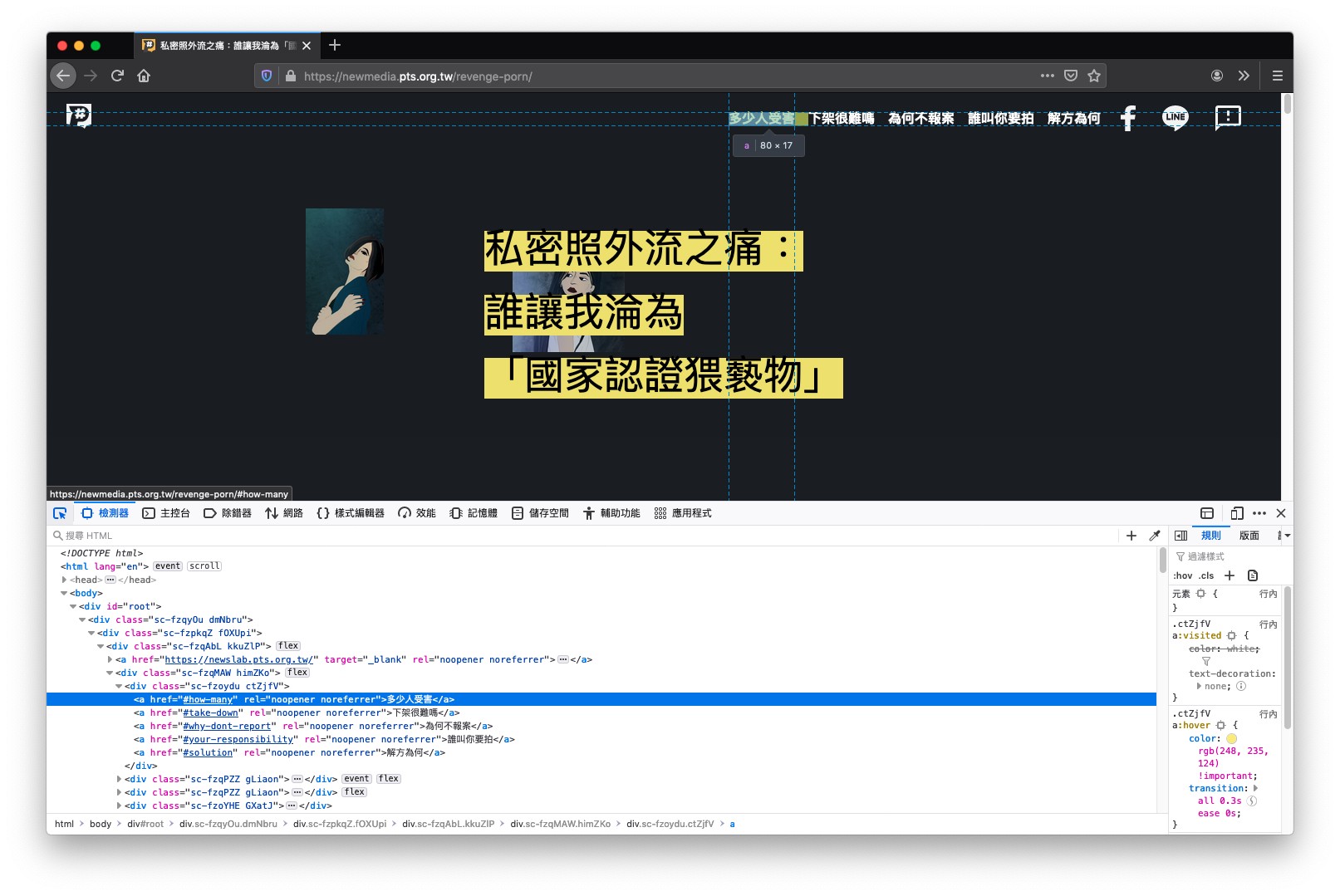1340x896 pixels.
Task: Click the browser home button
Action: point(144,76)
